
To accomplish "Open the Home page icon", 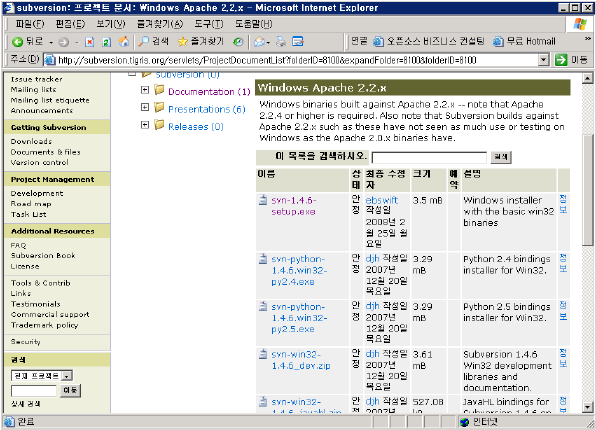I will pos(124,41).
